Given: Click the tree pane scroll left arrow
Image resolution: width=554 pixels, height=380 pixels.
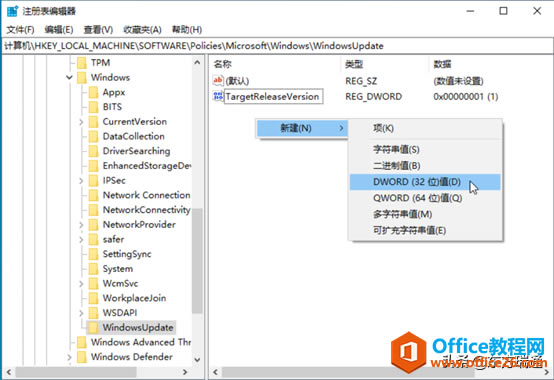Looking at the screenshot, I should 8,372.
